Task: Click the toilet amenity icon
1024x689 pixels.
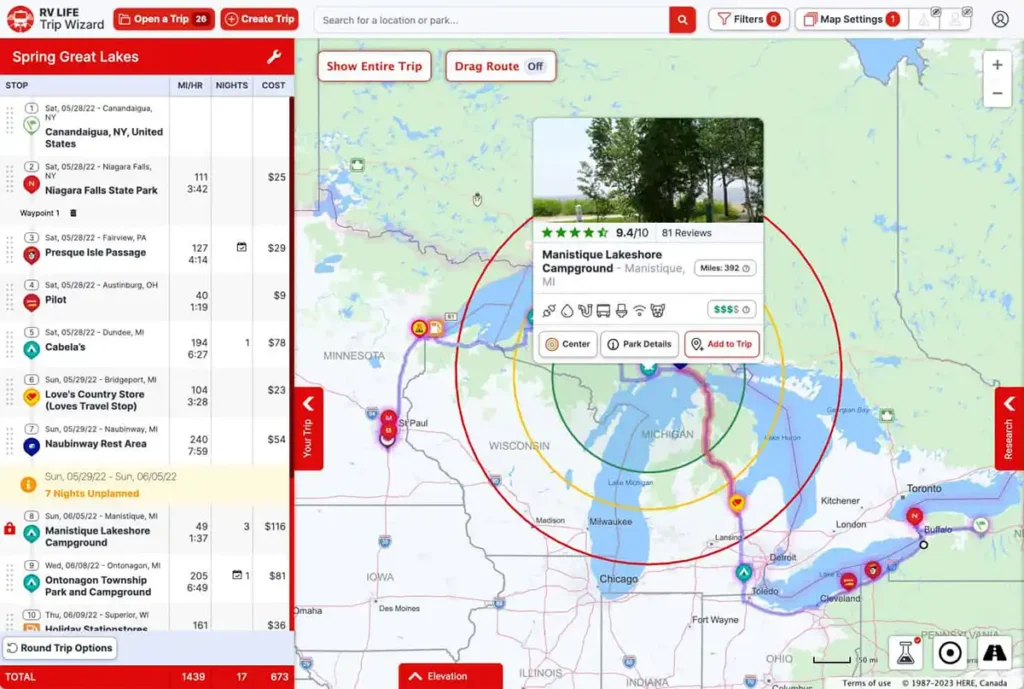Action: point(621,310)
